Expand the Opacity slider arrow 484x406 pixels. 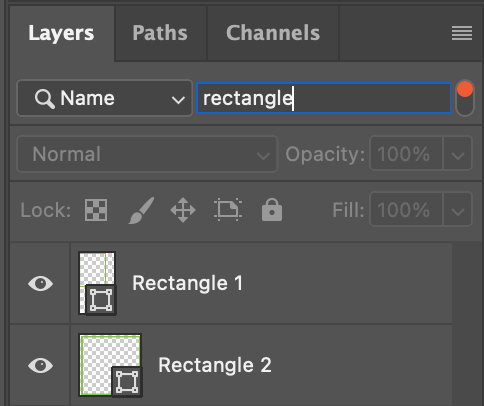click(x=458, y=154)
